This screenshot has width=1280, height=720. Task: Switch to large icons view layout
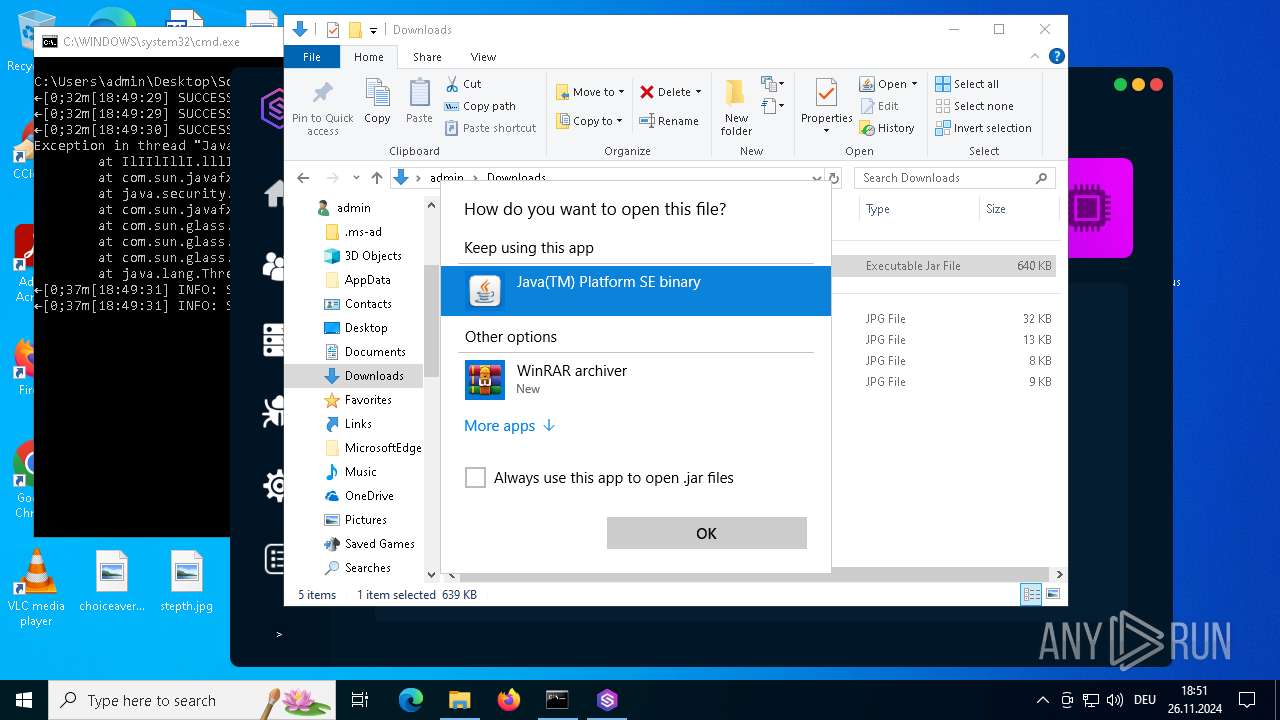tap(1052, 594)
